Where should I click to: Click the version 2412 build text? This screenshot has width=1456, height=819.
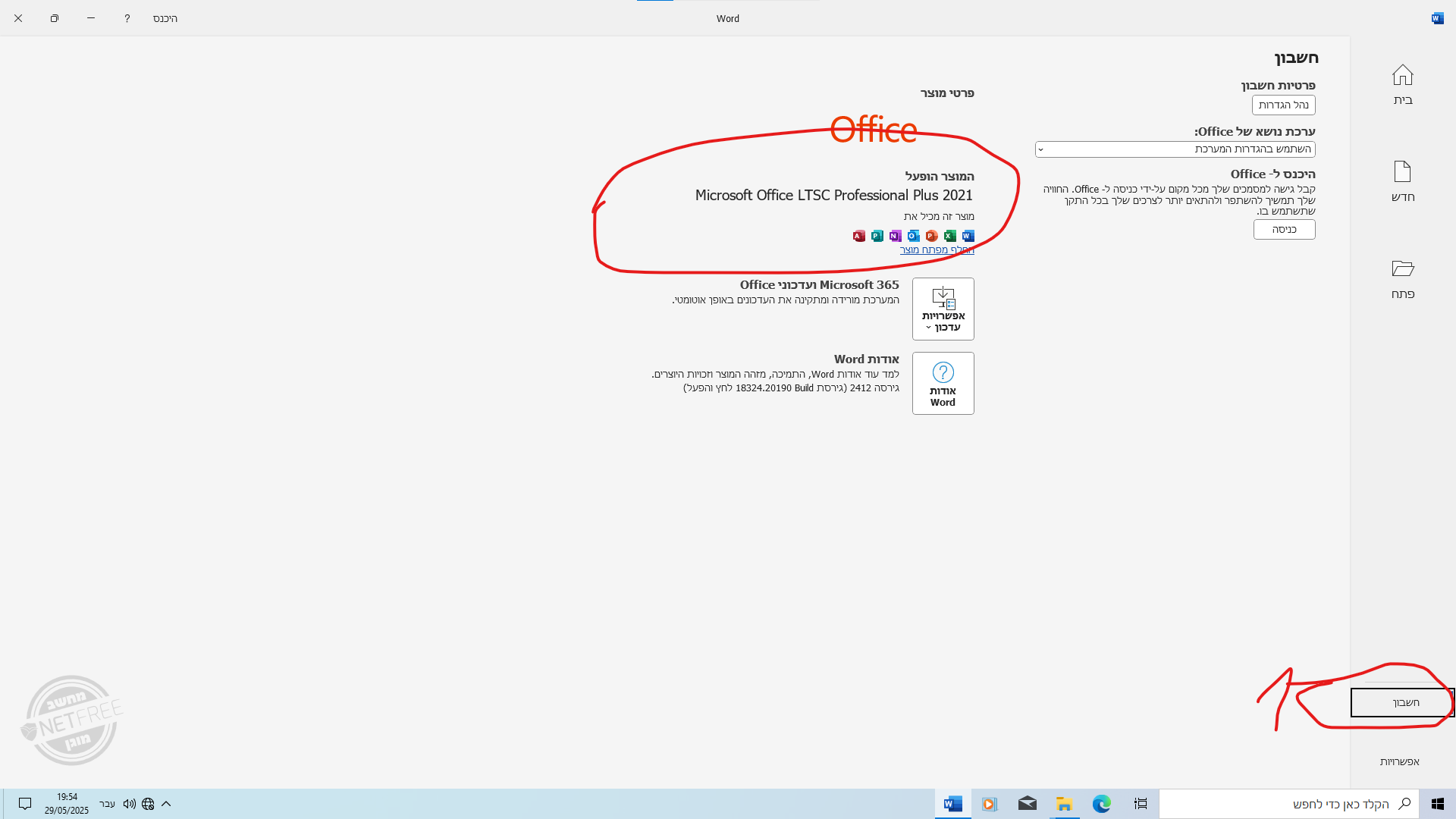[791, 388]
